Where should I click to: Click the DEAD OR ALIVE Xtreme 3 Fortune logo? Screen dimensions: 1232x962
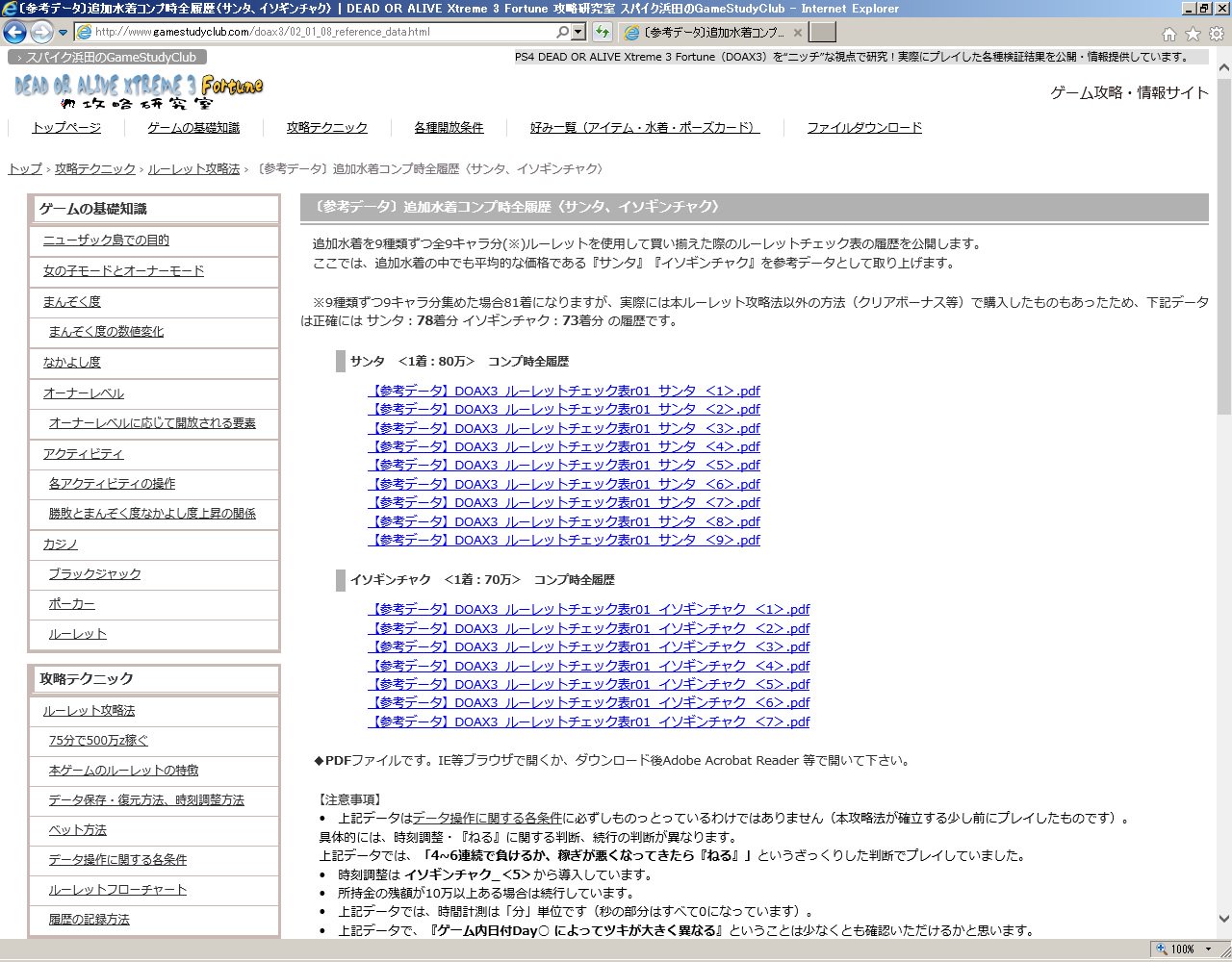click(x=139, y=90)
